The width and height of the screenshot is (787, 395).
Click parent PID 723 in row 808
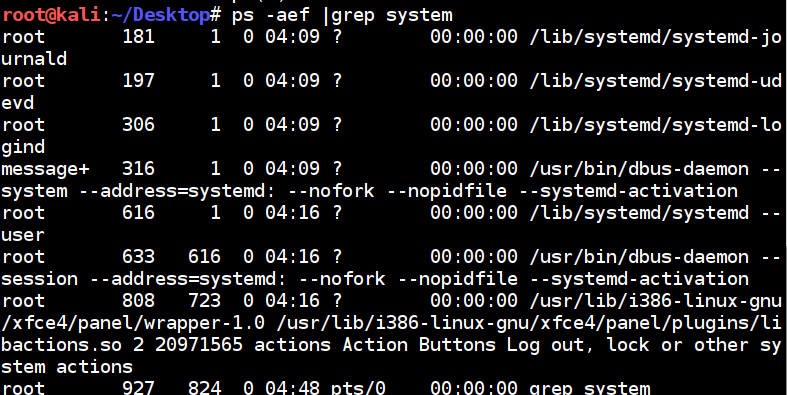204,302
